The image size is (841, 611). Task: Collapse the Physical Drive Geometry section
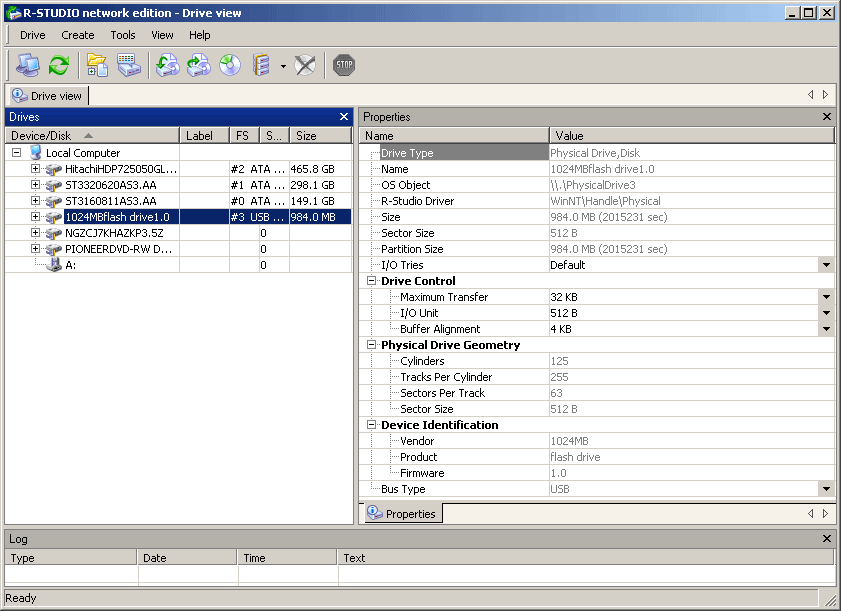[x=371, y=344]
